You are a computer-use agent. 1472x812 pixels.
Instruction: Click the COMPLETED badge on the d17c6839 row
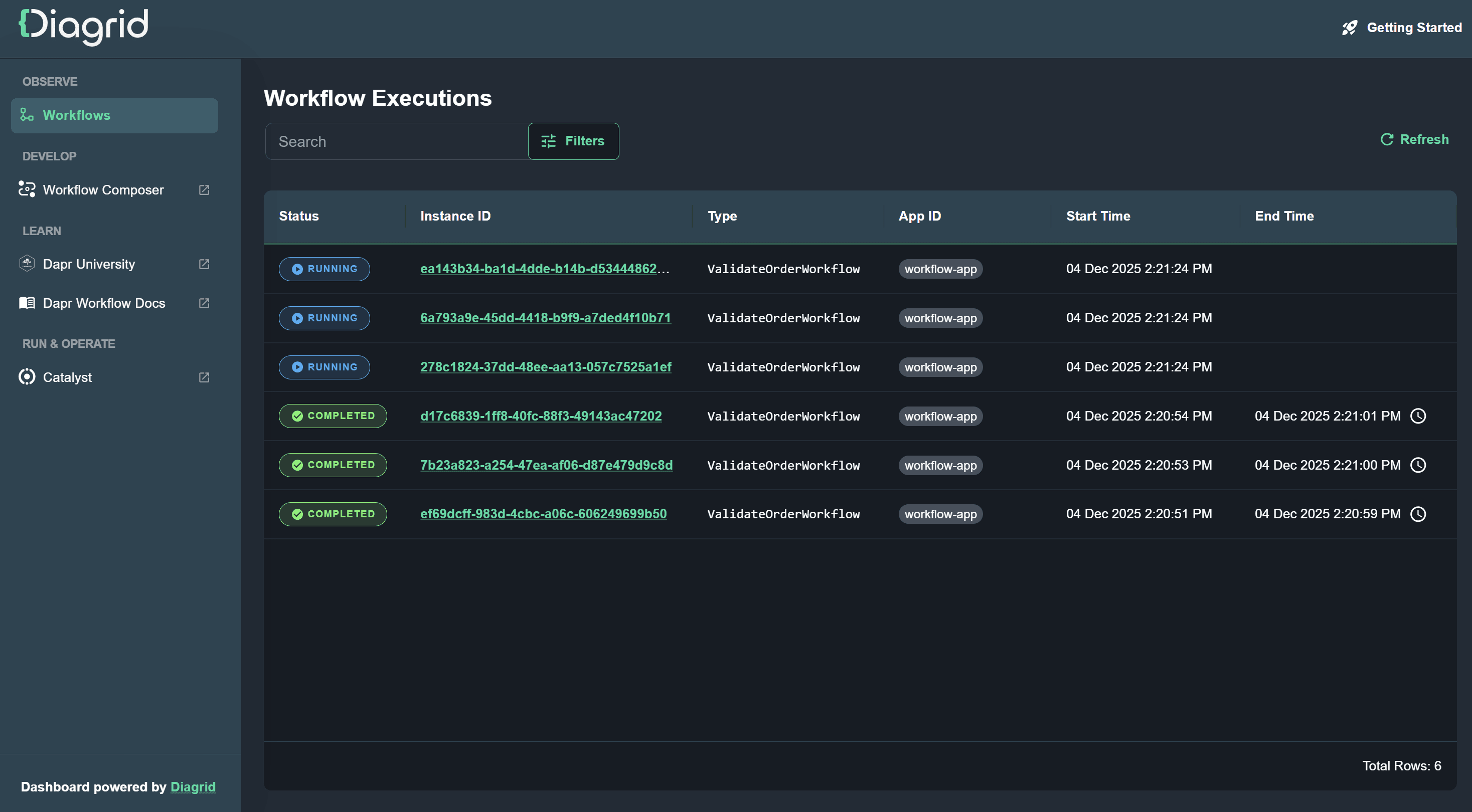333,416
